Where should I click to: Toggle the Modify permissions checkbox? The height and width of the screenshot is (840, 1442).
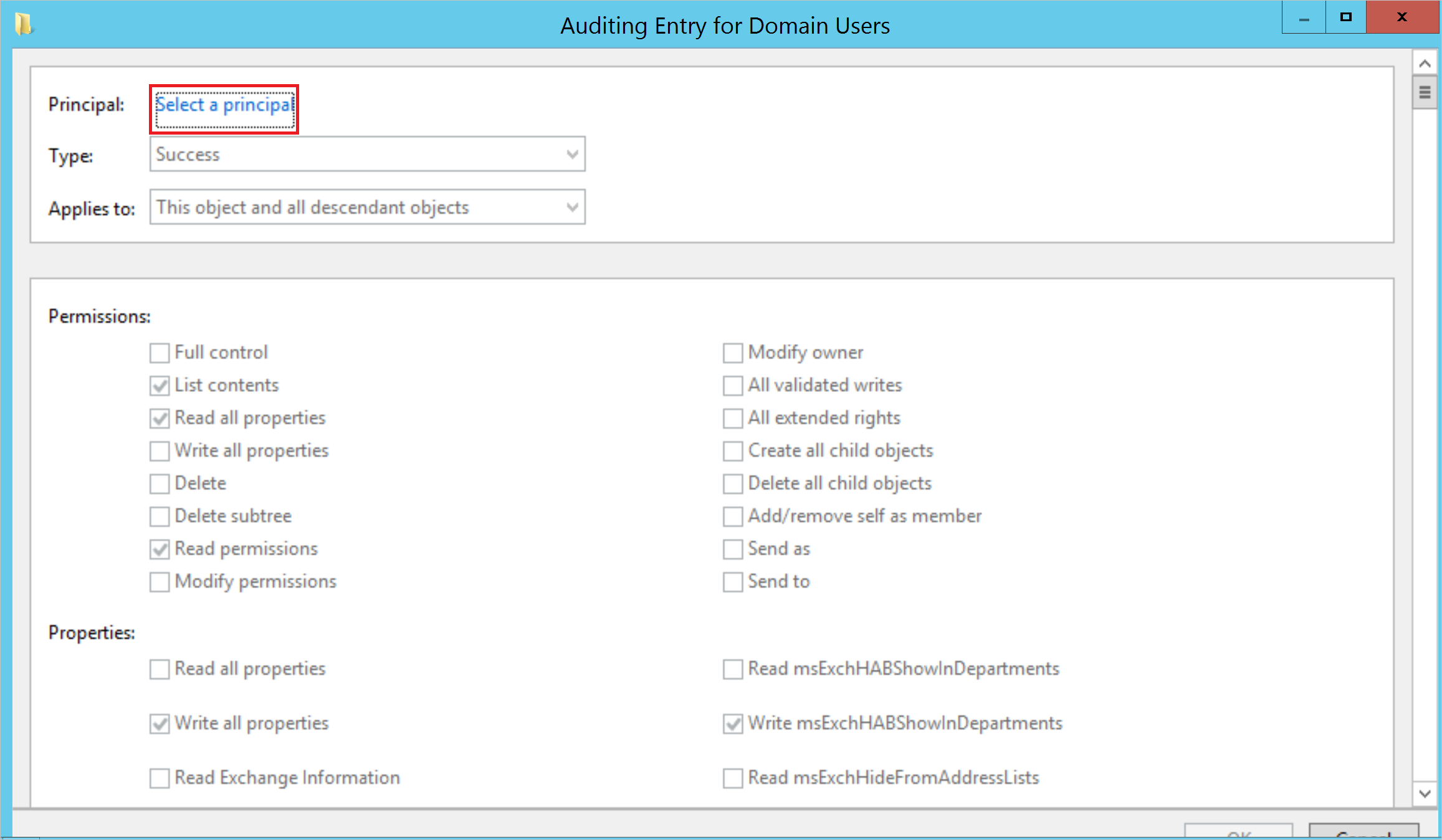tap(160, 582)
